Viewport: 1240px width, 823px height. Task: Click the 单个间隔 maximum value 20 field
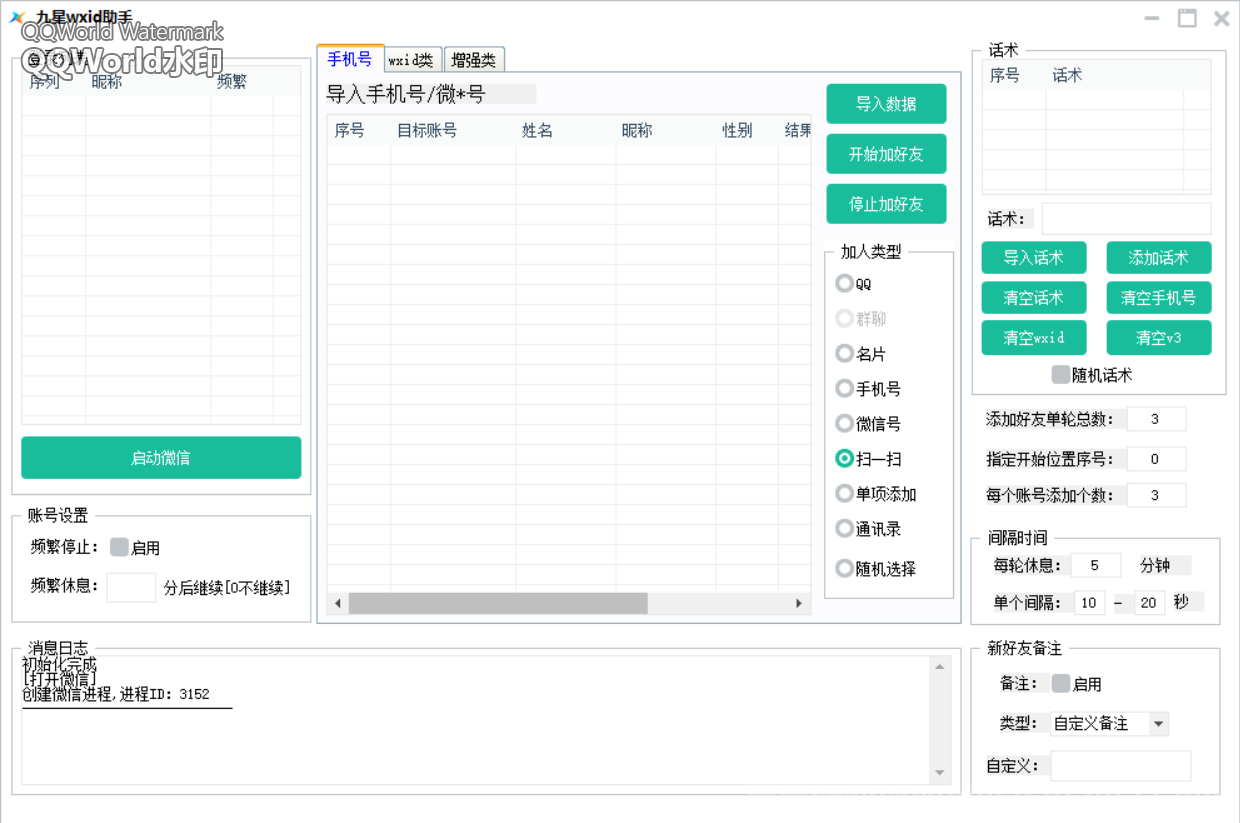pos(1149,603)
